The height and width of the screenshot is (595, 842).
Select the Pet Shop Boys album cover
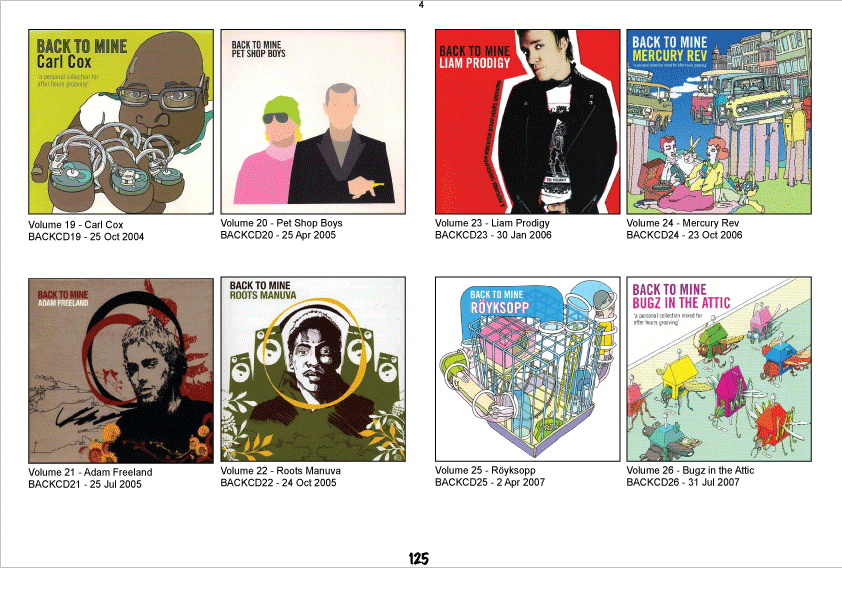point(313,122)
